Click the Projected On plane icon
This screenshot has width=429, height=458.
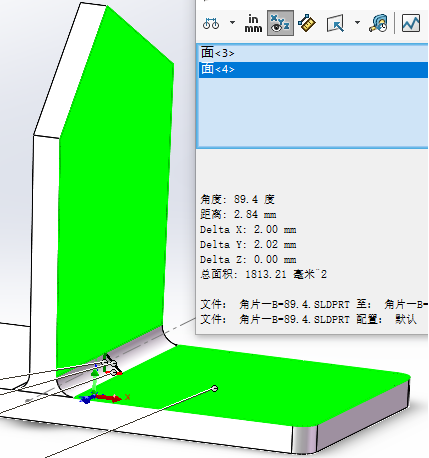335,23
